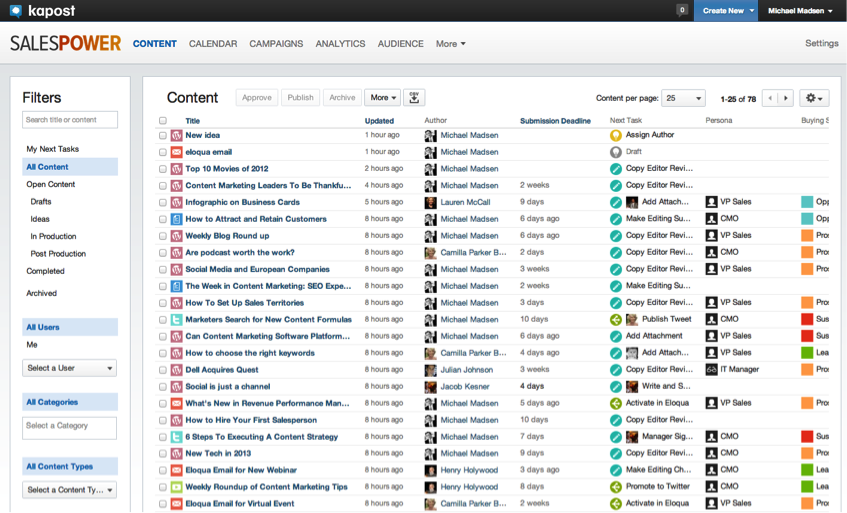Click teal buying stage swatch in Infographic row
The height and width of the screenshot is (513, 847).
pyautogui.click(x=807, y=202)
